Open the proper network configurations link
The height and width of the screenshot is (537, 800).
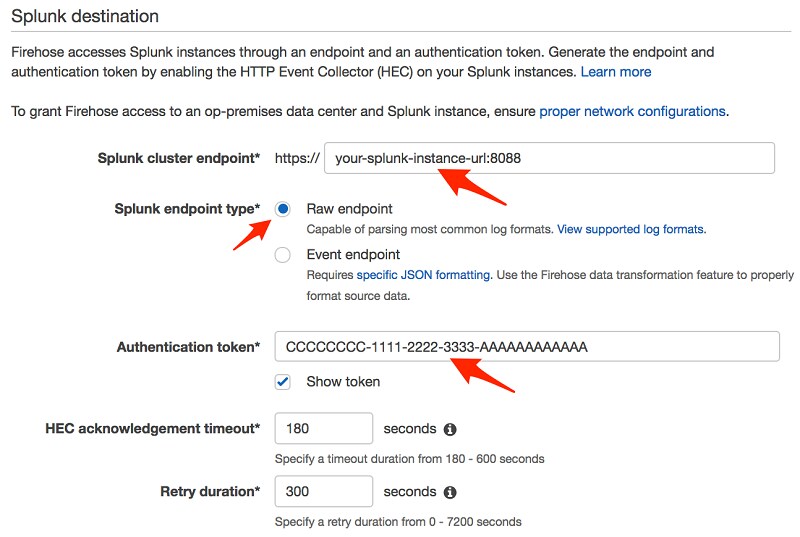633,111
